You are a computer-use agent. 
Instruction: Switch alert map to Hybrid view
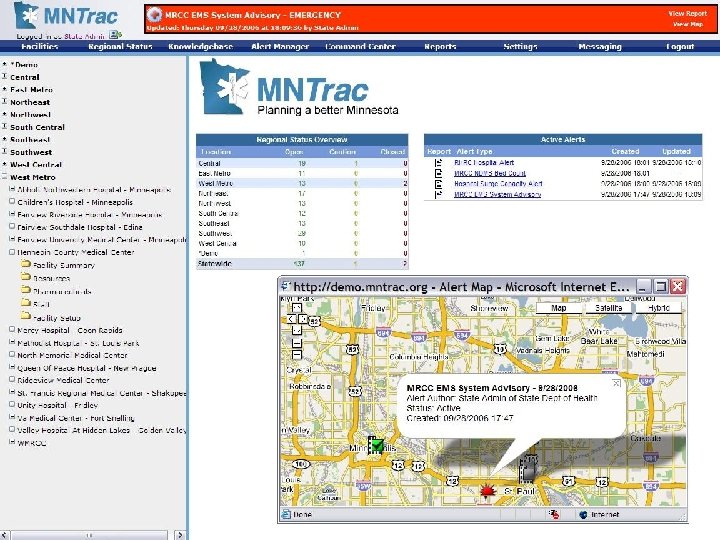[x=659, y=308]
